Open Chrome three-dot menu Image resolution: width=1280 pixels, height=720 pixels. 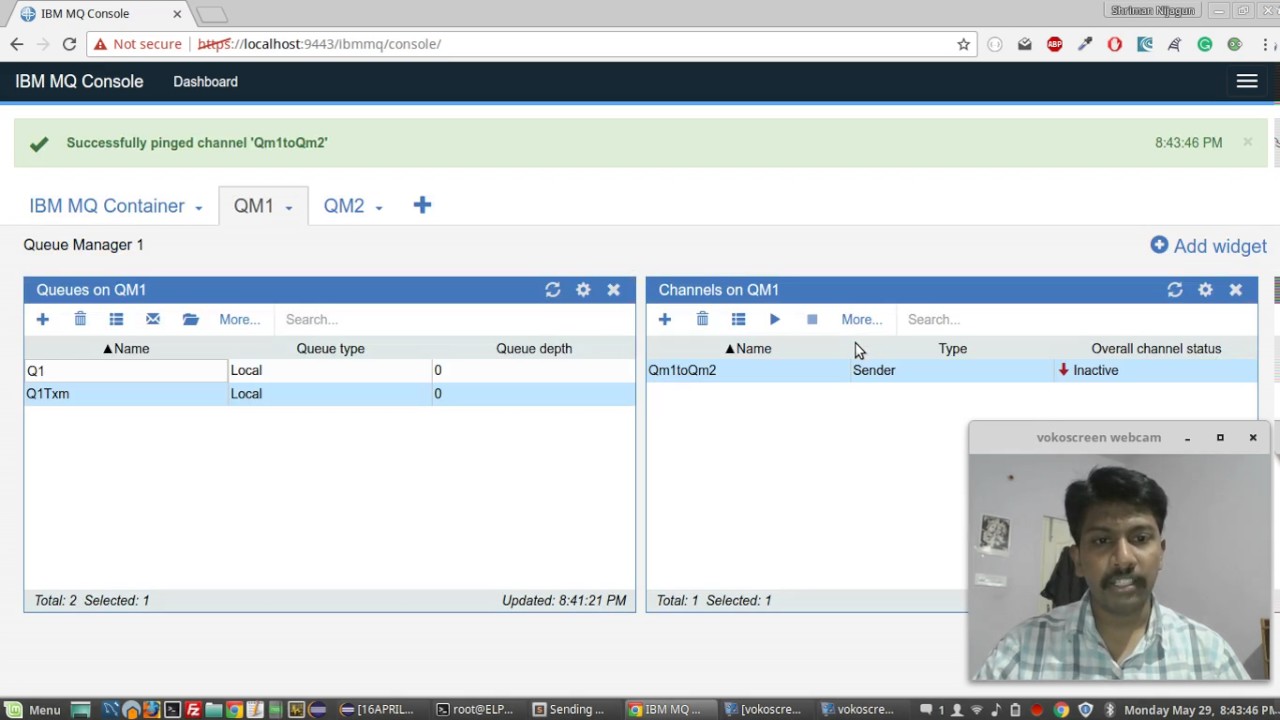tap(1267, 44)
